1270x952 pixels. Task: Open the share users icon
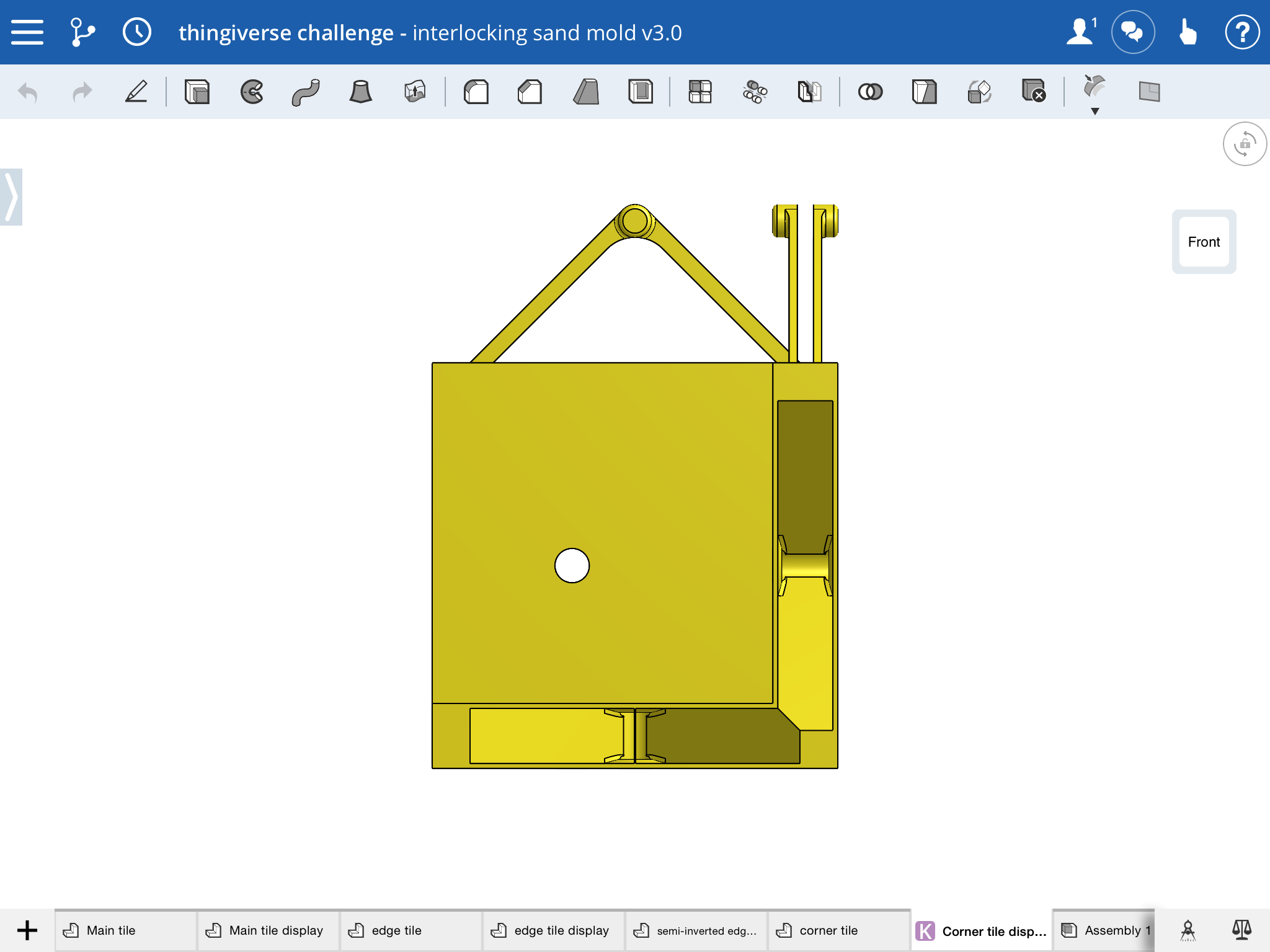[x=1081, y=32]
